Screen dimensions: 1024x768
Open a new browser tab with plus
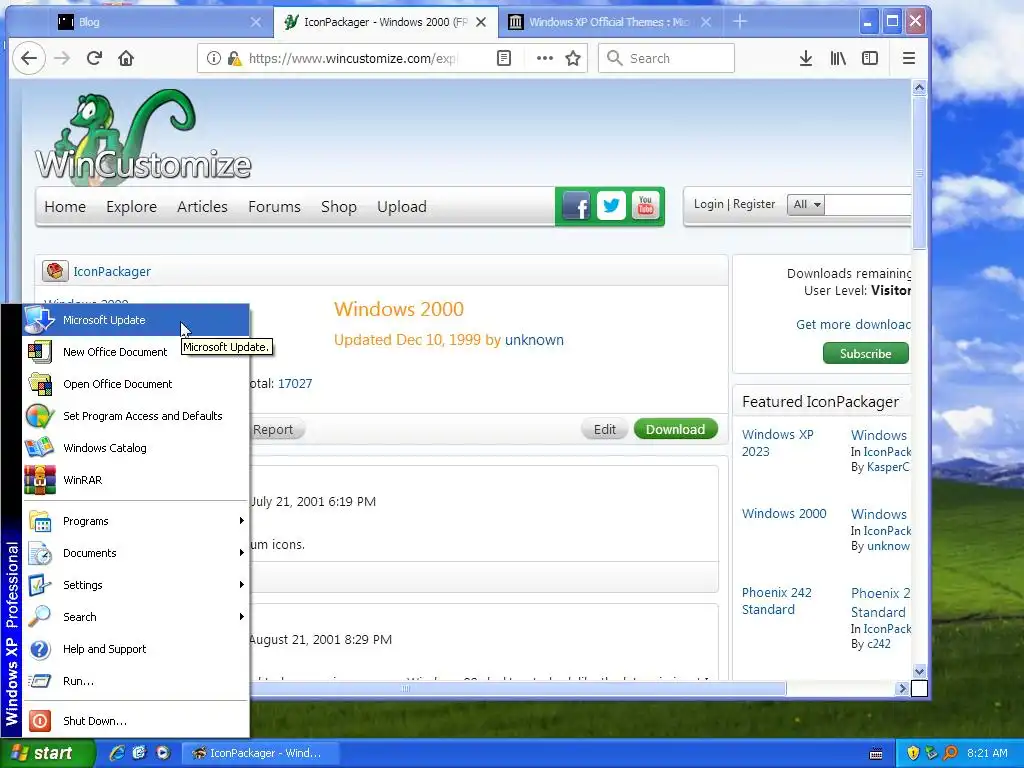tap(739, 22)
